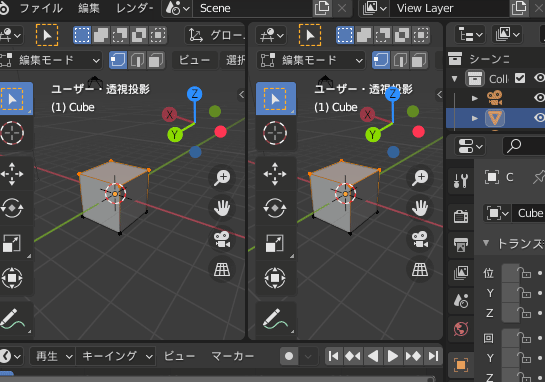The image size is (545, 382).
Task: Enable face select mode in left viewport
Action: click(155, 60)
